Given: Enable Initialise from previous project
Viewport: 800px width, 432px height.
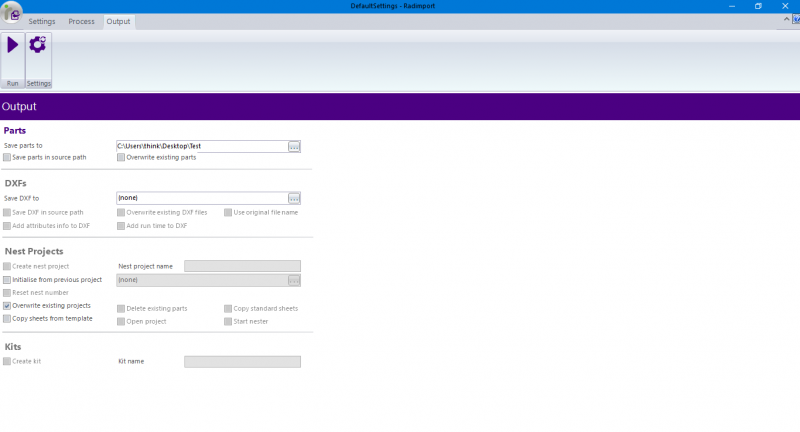Looking at the screenshot, I should coord(7,280).
